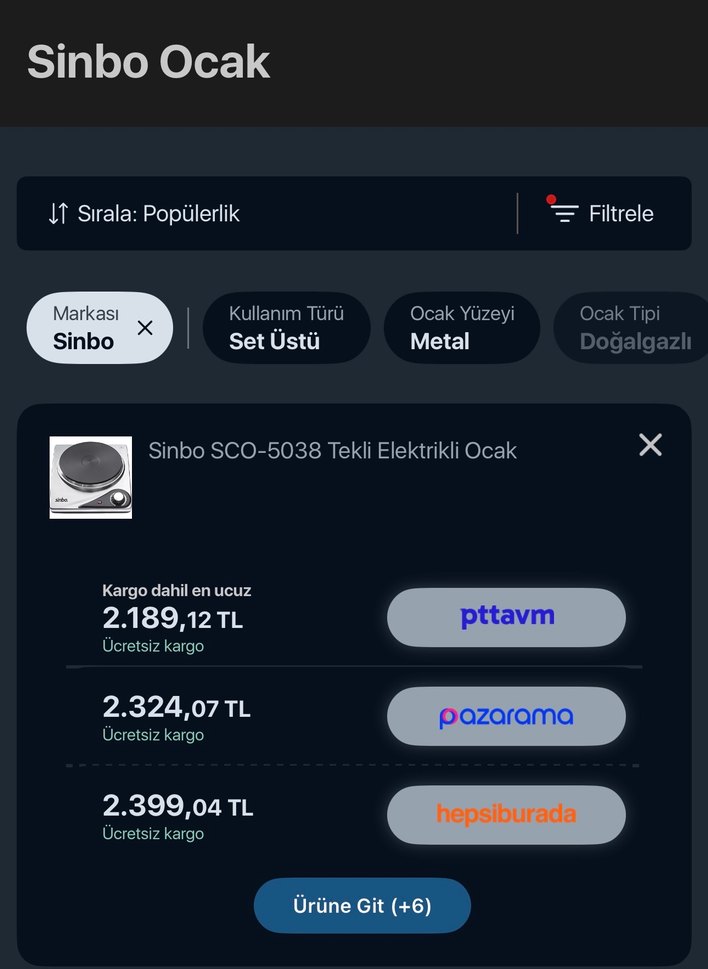Click the red notification dot on the filter icon
Viewport: 708px width, 969px height.
pos(553,198)
